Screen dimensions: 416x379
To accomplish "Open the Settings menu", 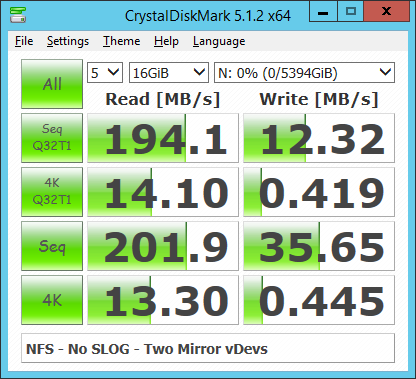I will pos(68,41).
